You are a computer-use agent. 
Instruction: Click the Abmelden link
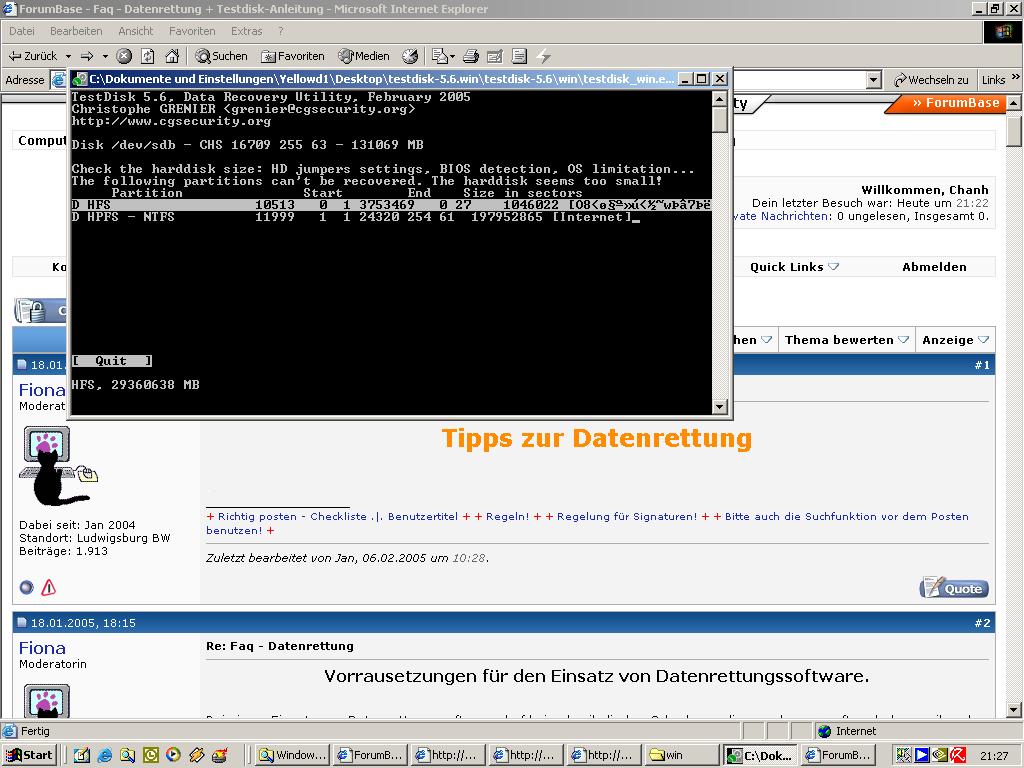[934, 267]
